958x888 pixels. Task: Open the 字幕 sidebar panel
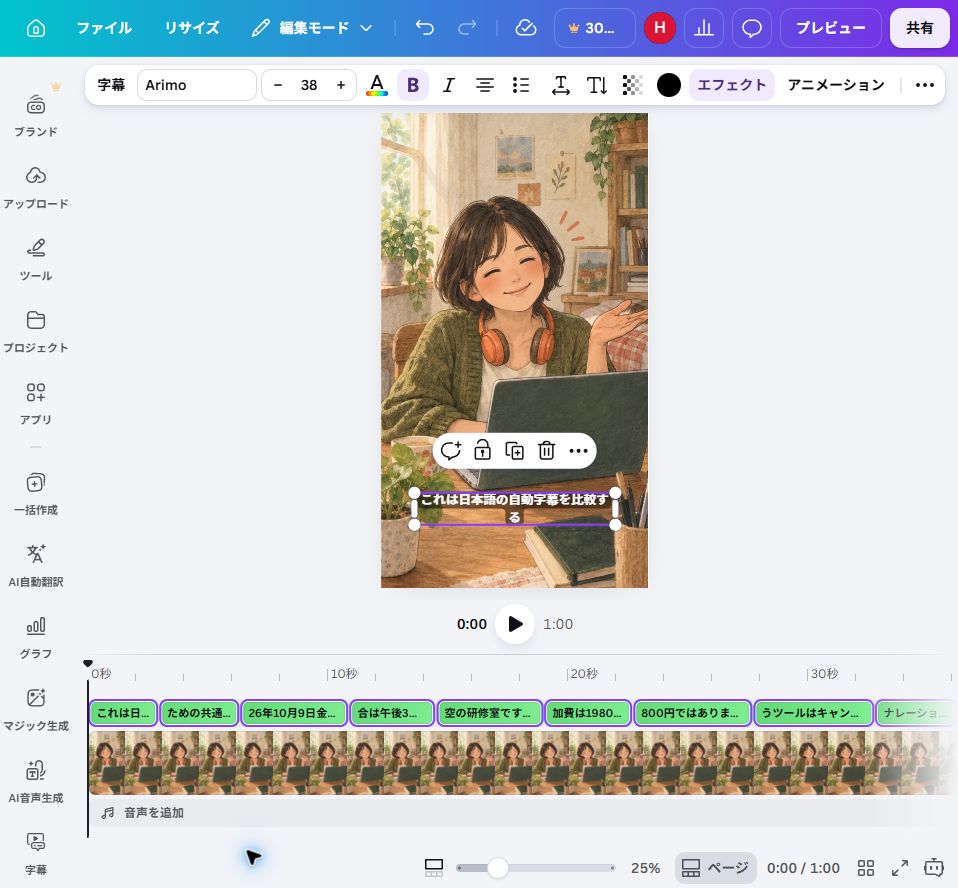pos(36,854)
